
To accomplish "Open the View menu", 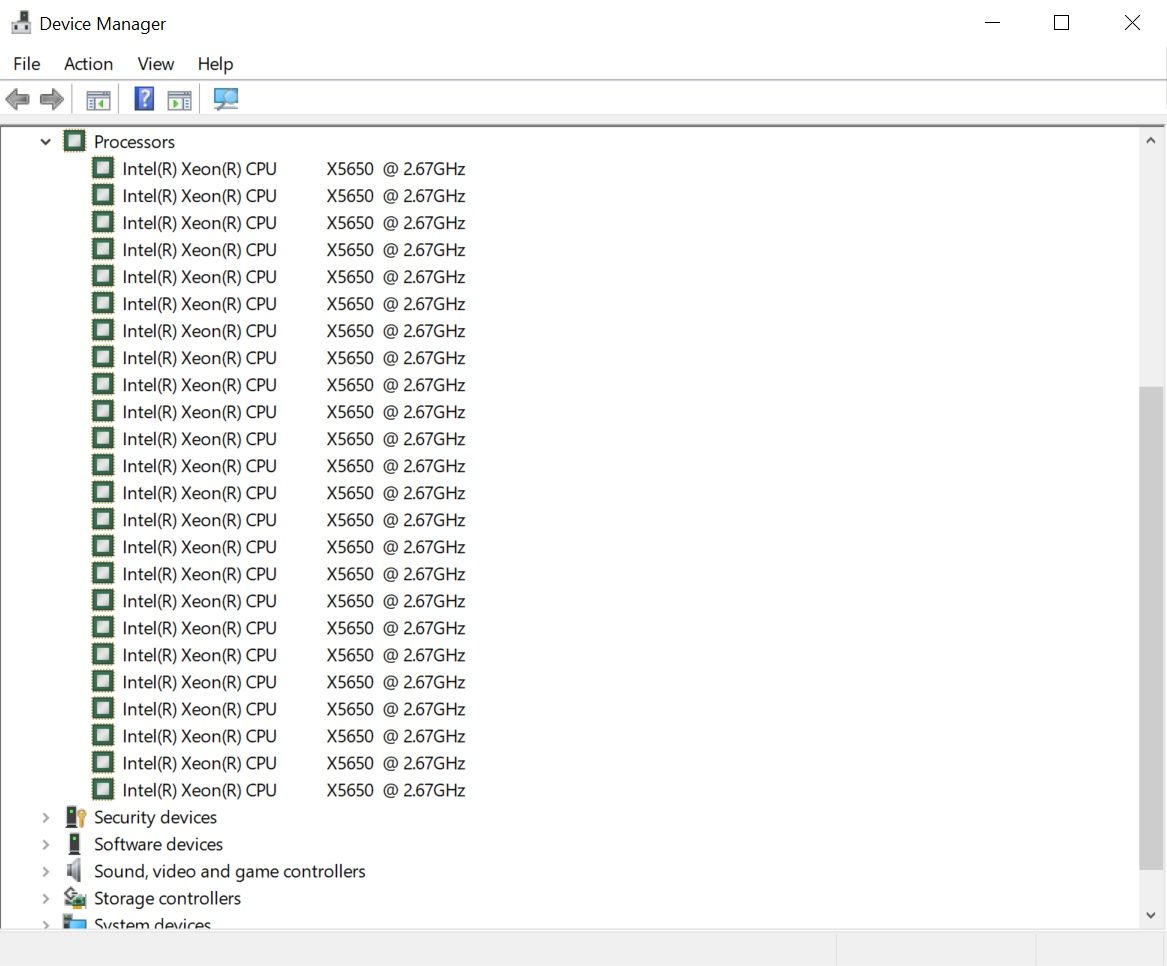I will coord(156,64).
